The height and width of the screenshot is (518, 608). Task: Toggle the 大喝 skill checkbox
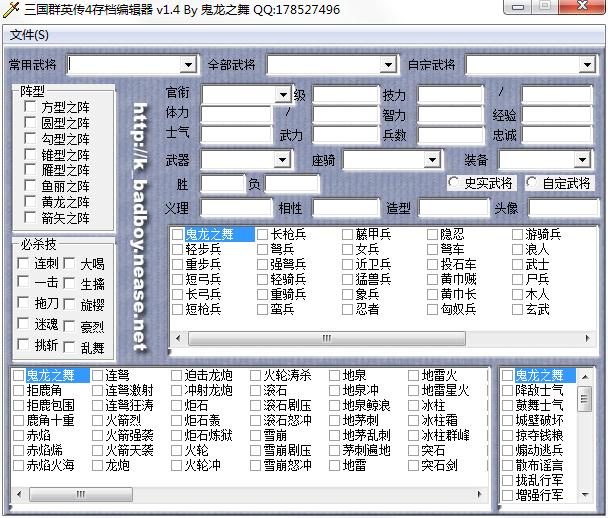point(69,264)
